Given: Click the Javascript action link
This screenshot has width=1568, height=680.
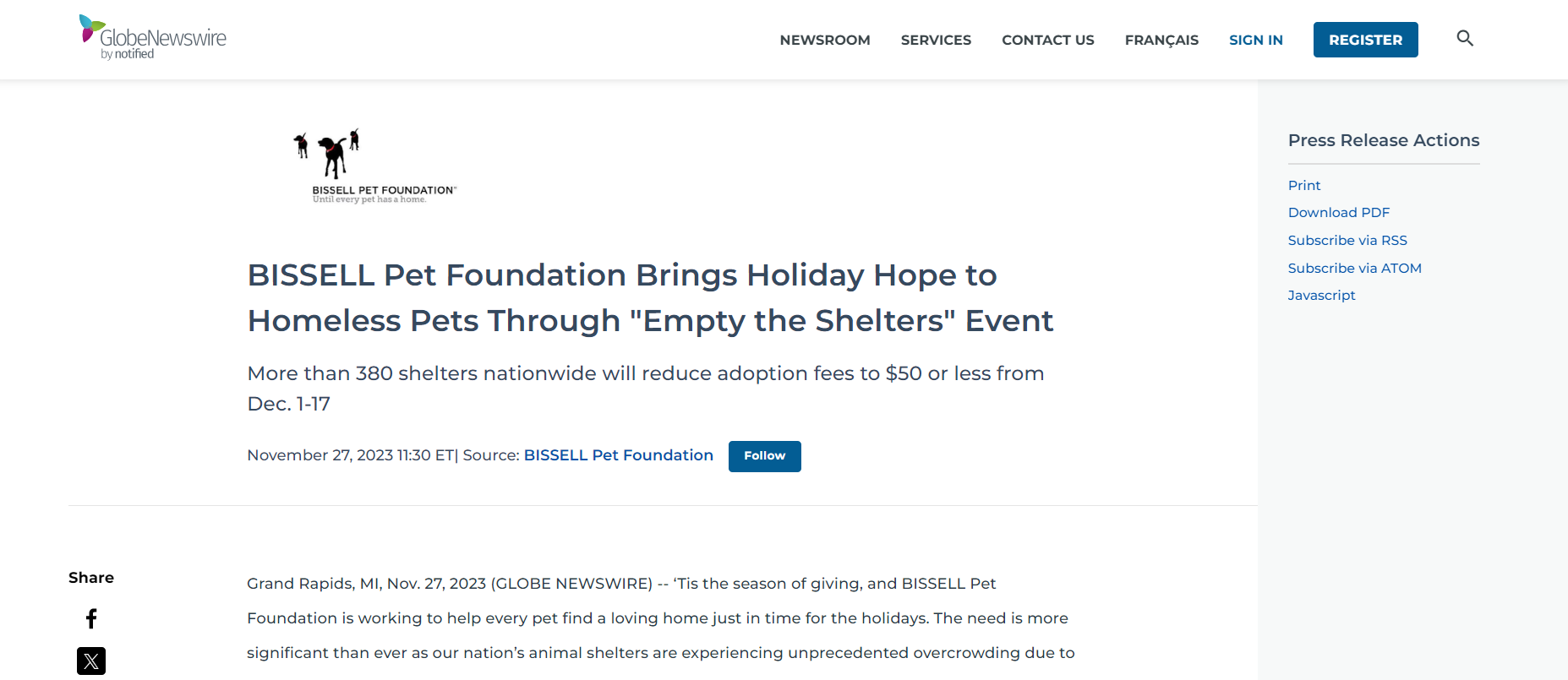Looking at the screenshot, I should point(1321,296).
